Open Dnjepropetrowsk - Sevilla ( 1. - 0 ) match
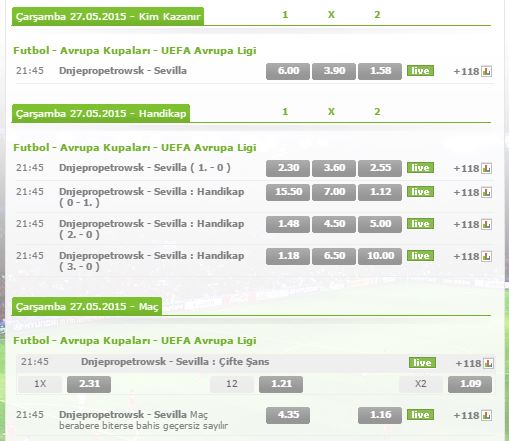This screenshot has height=441, width=509. click(x=145, y=168)
